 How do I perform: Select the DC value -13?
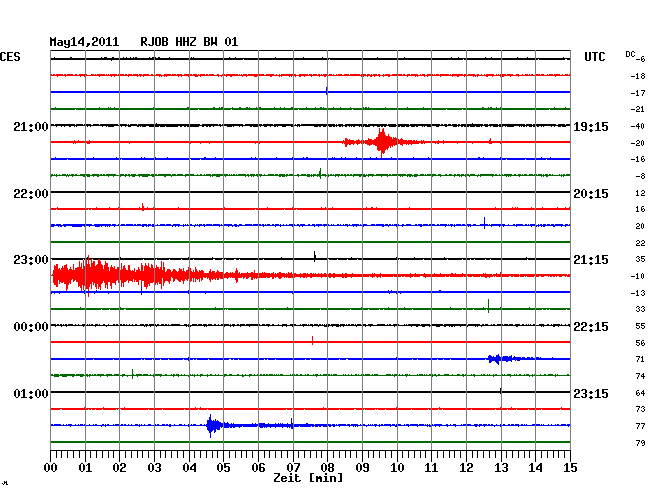pos(638,293)
